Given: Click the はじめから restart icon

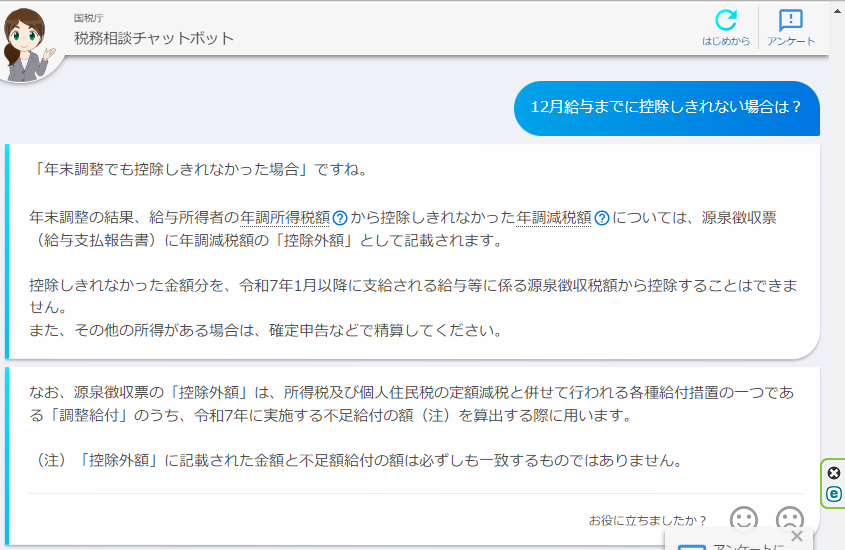Looking at the screenshot, I should pos(725,27).
